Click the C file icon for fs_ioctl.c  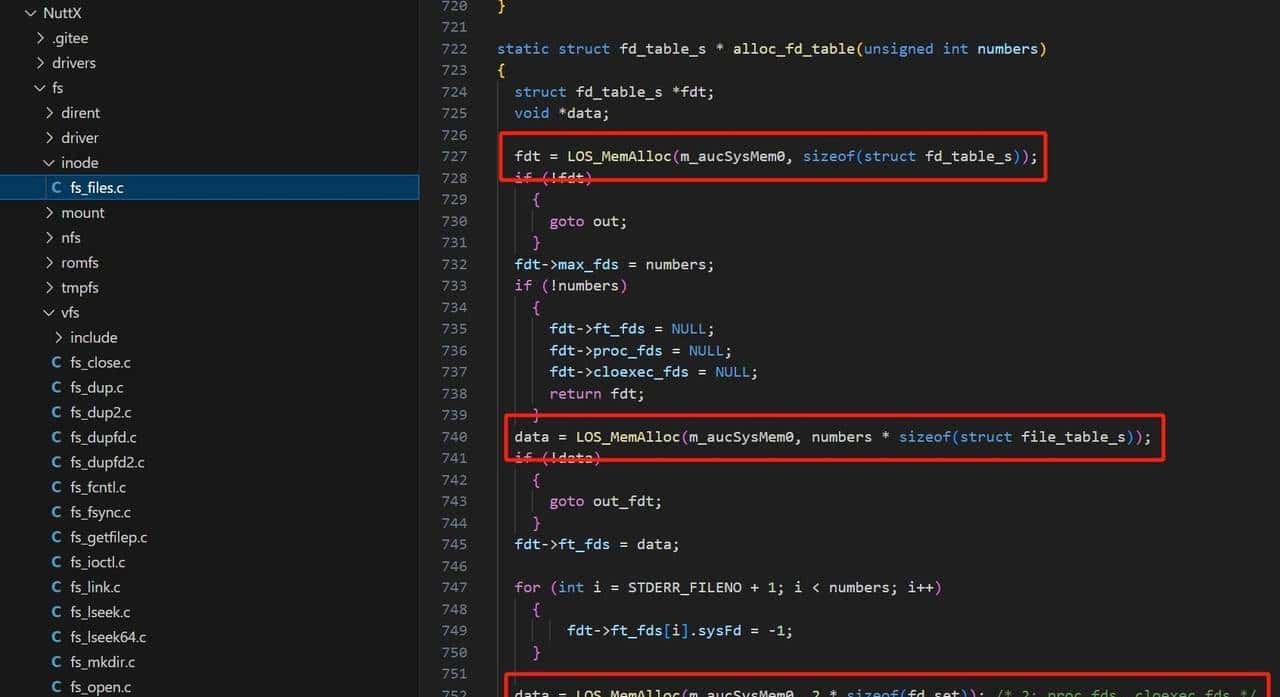[x=56, y=563]
